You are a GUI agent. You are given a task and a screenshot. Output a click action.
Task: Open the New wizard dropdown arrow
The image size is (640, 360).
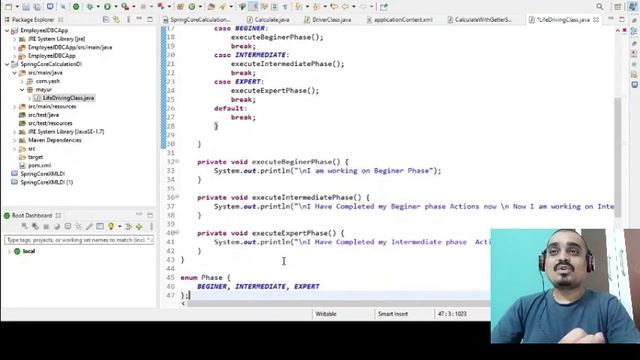tap(17, 7)
